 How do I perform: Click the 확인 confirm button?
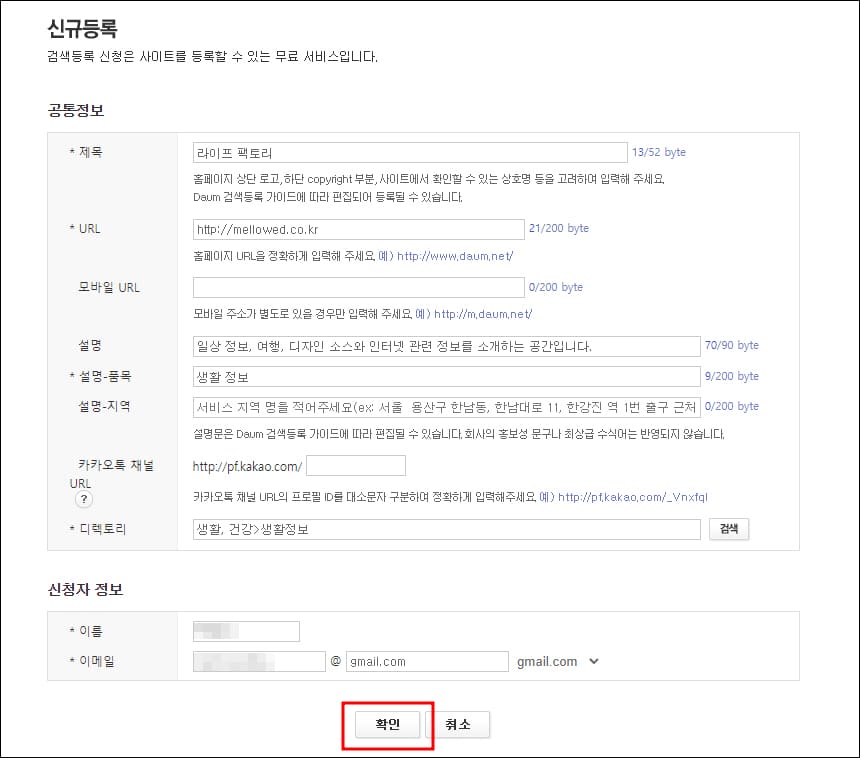[387, 725]
